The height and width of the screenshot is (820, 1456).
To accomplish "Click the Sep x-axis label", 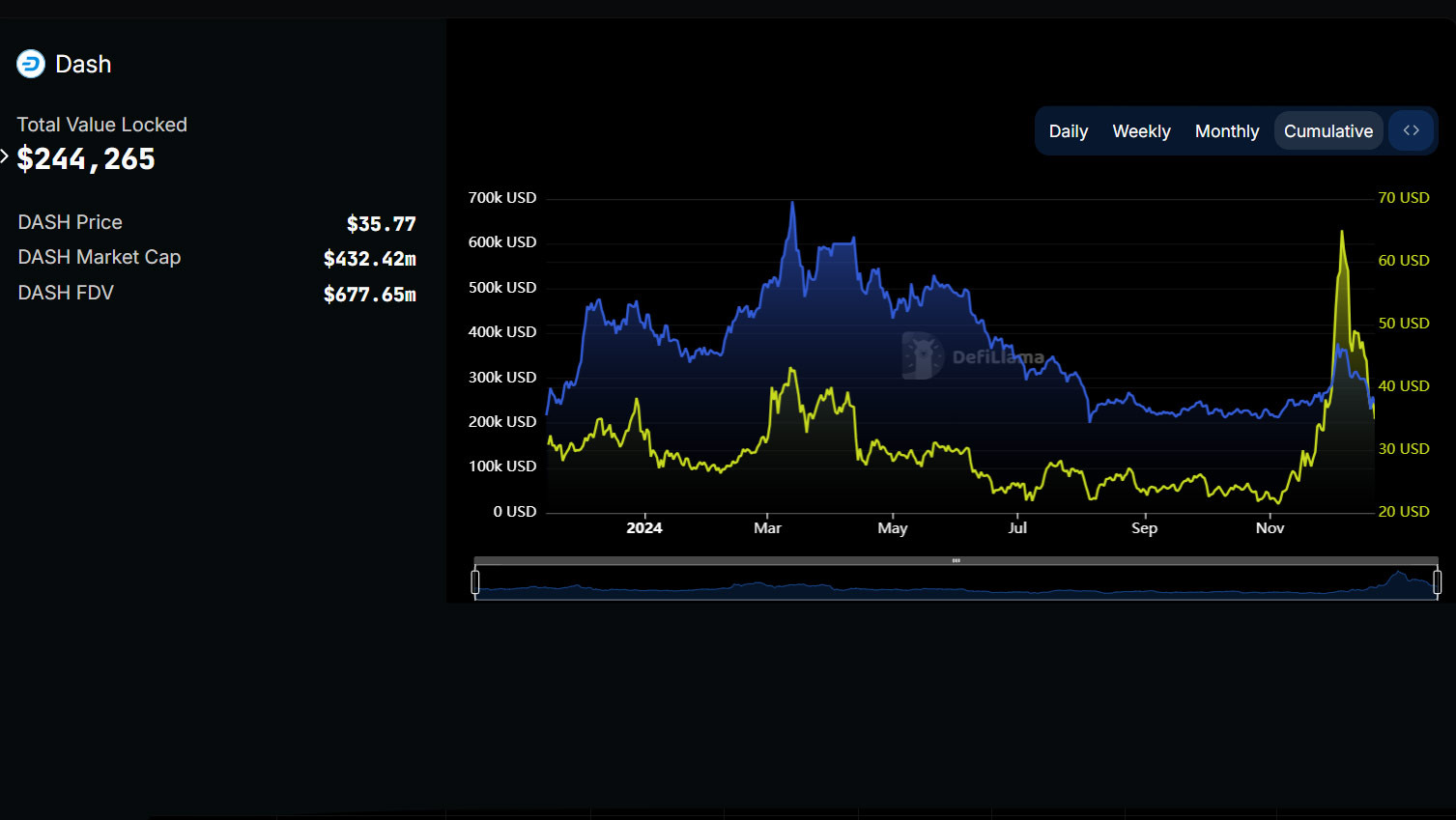I will coord(1144,528).
